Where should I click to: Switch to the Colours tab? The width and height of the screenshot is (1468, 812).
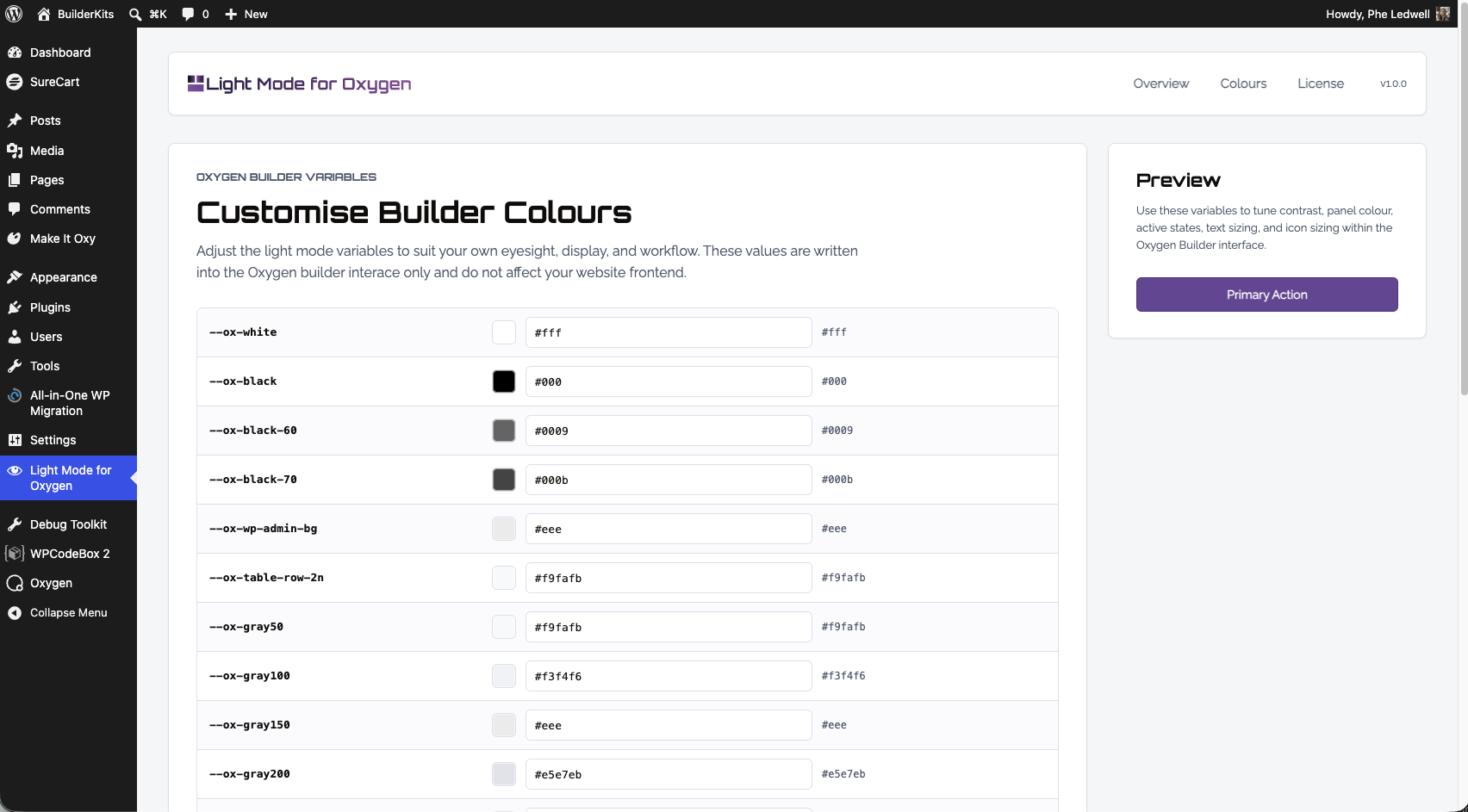[1243, 84]
